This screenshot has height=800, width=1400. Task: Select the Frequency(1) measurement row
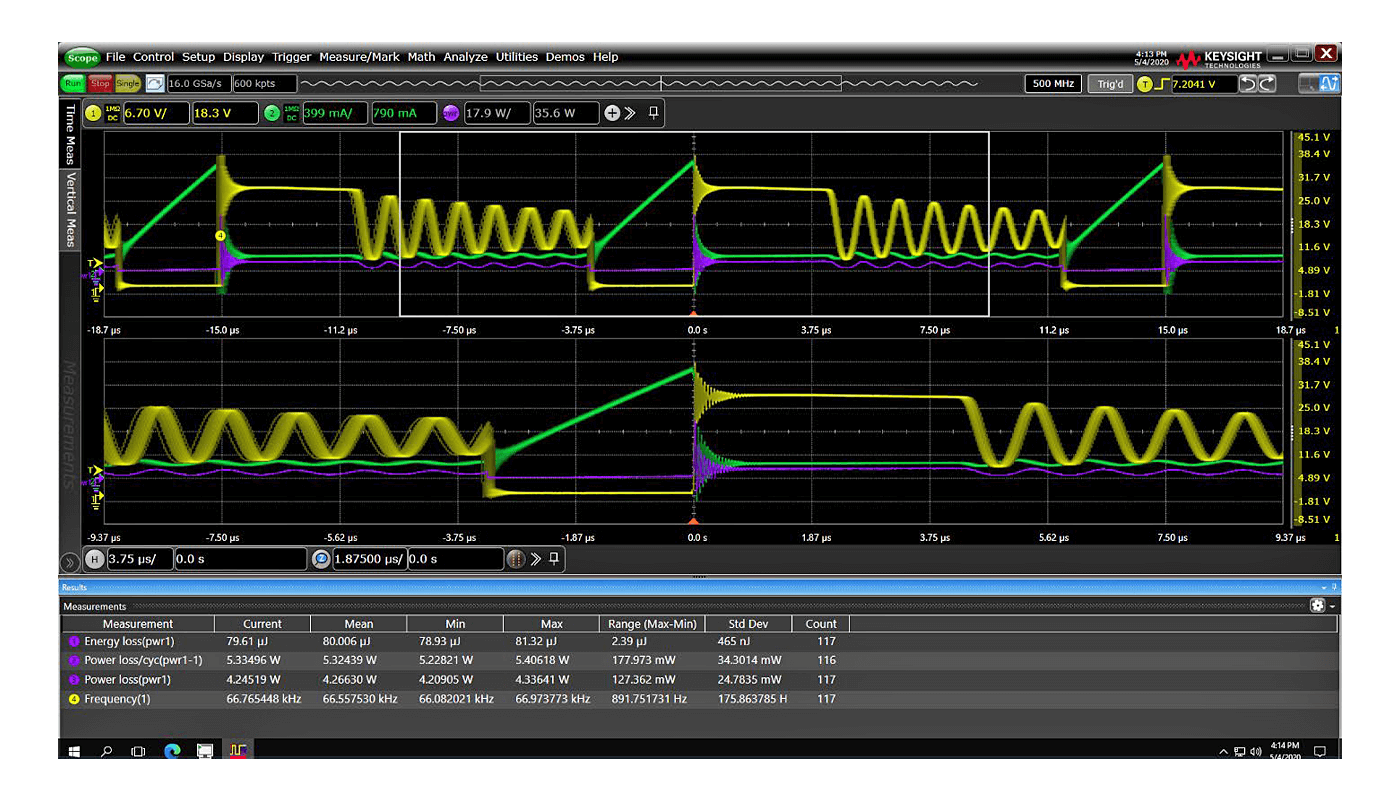tap(700, 699)
